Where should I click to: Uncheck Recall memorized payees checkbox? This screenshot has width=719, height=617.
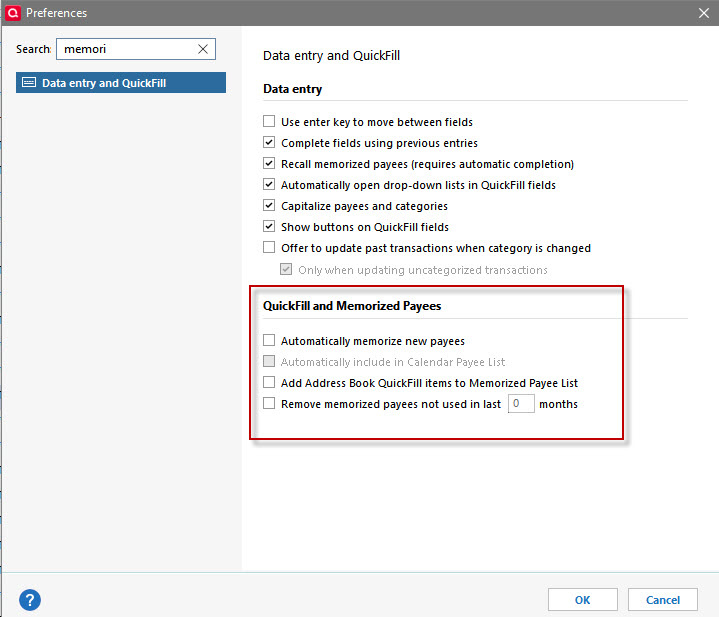coord(269,164)
